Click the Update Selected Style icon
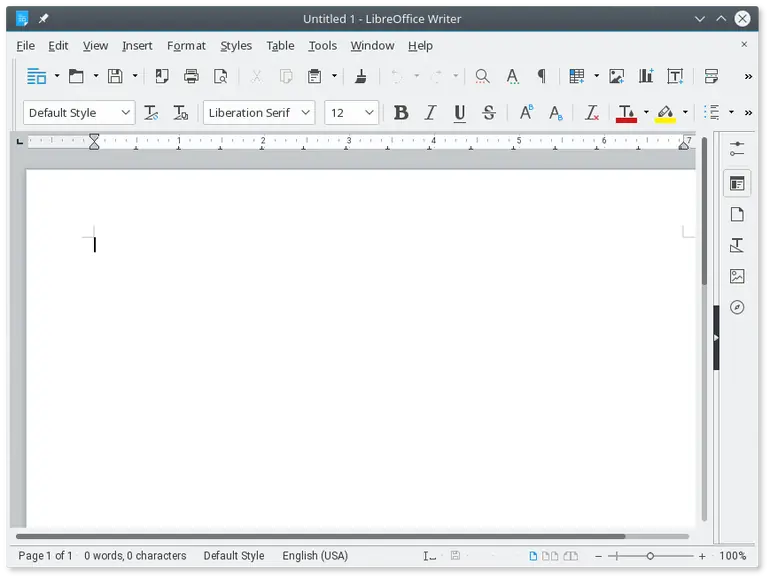 (x=151, y=113)
